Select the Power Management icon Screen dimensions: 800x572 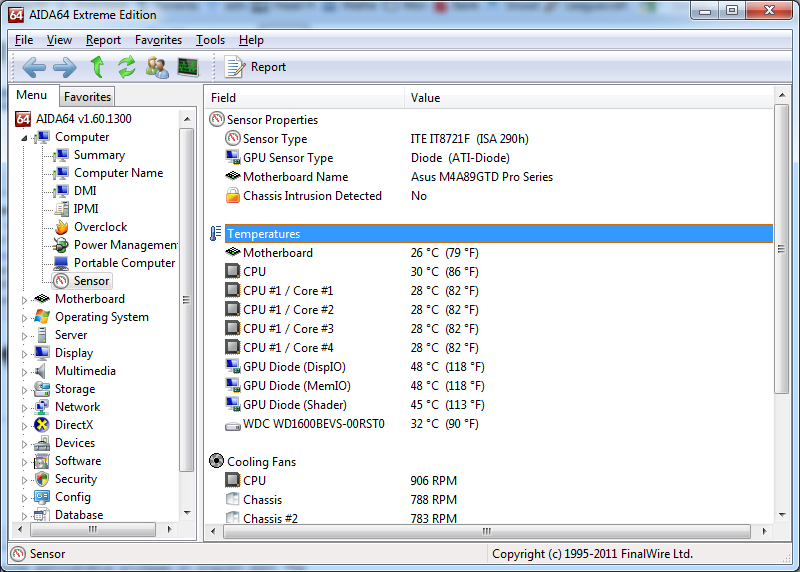(62, 245)
